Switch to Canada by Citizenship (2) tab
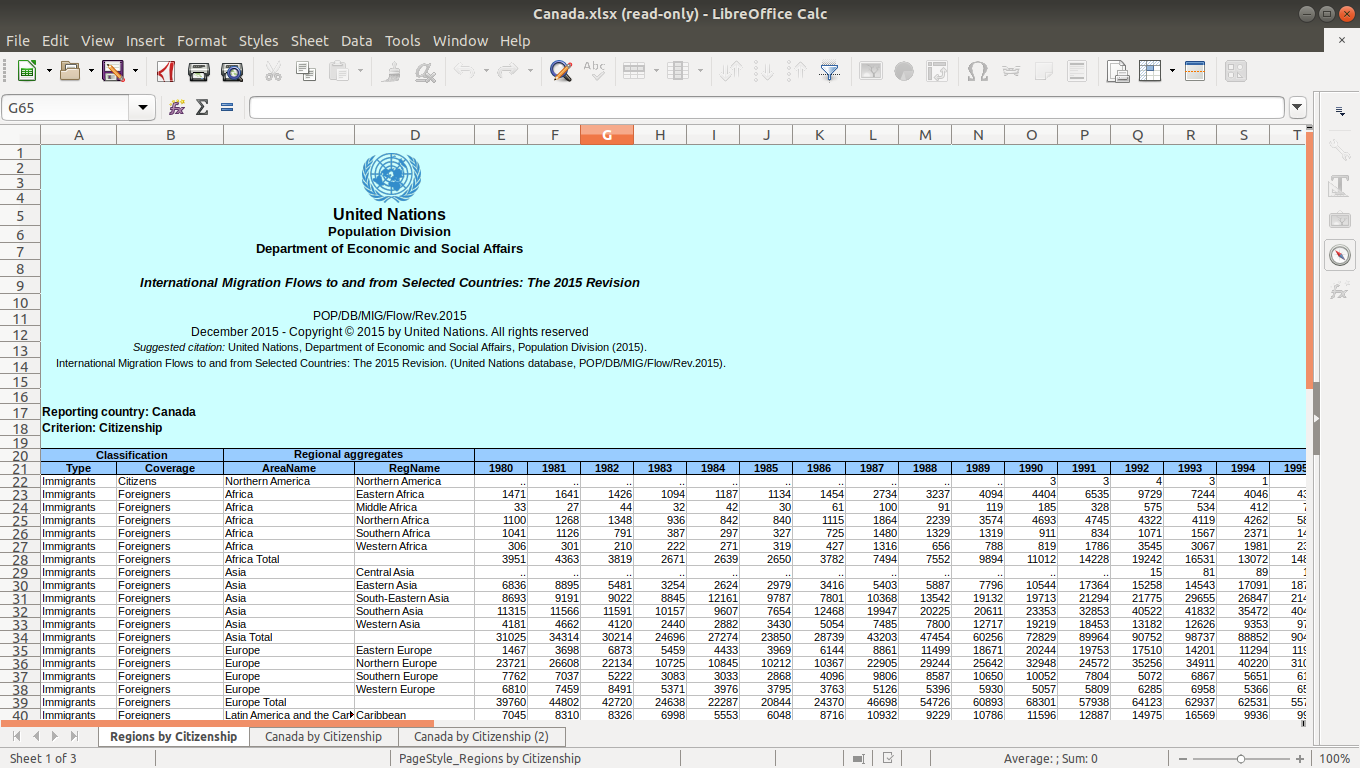Screen dimensions: 1360x768 [482, 737]
